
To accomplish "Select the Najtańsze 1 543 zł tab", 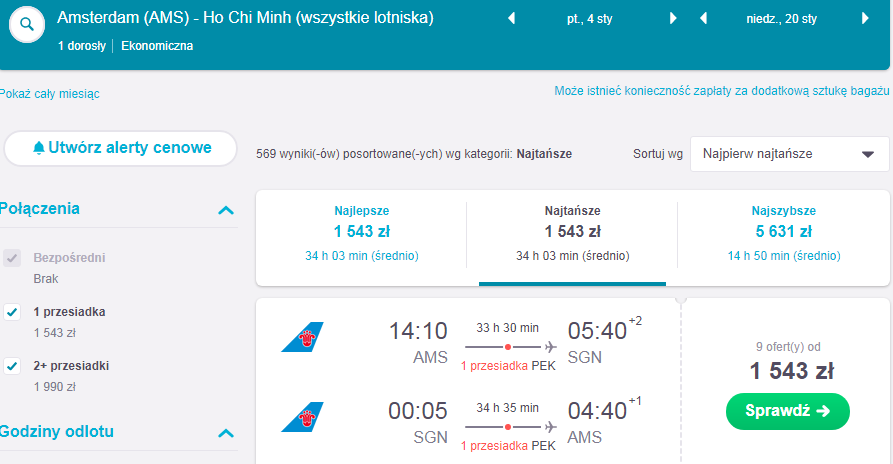I will point(572,233).
